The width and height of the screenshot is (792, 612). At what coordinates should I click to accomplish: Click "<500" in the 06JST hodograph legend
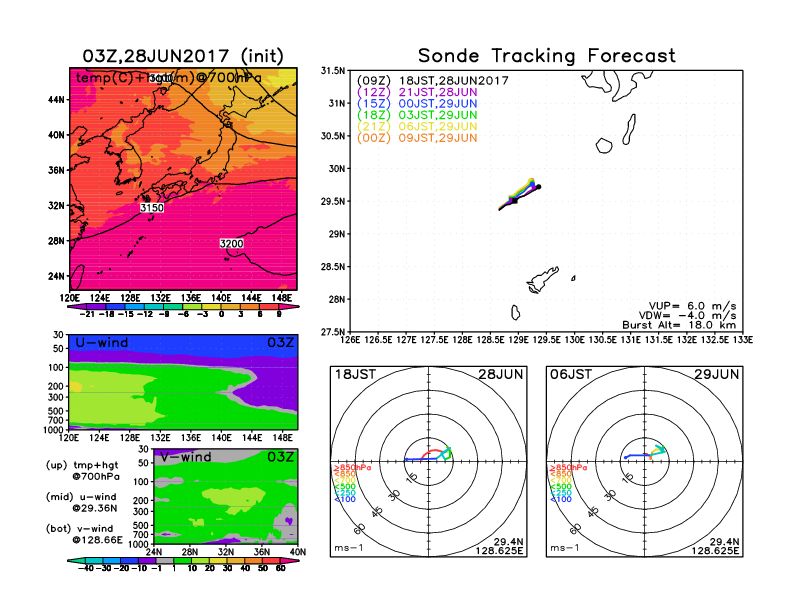(x=560, y=487)
